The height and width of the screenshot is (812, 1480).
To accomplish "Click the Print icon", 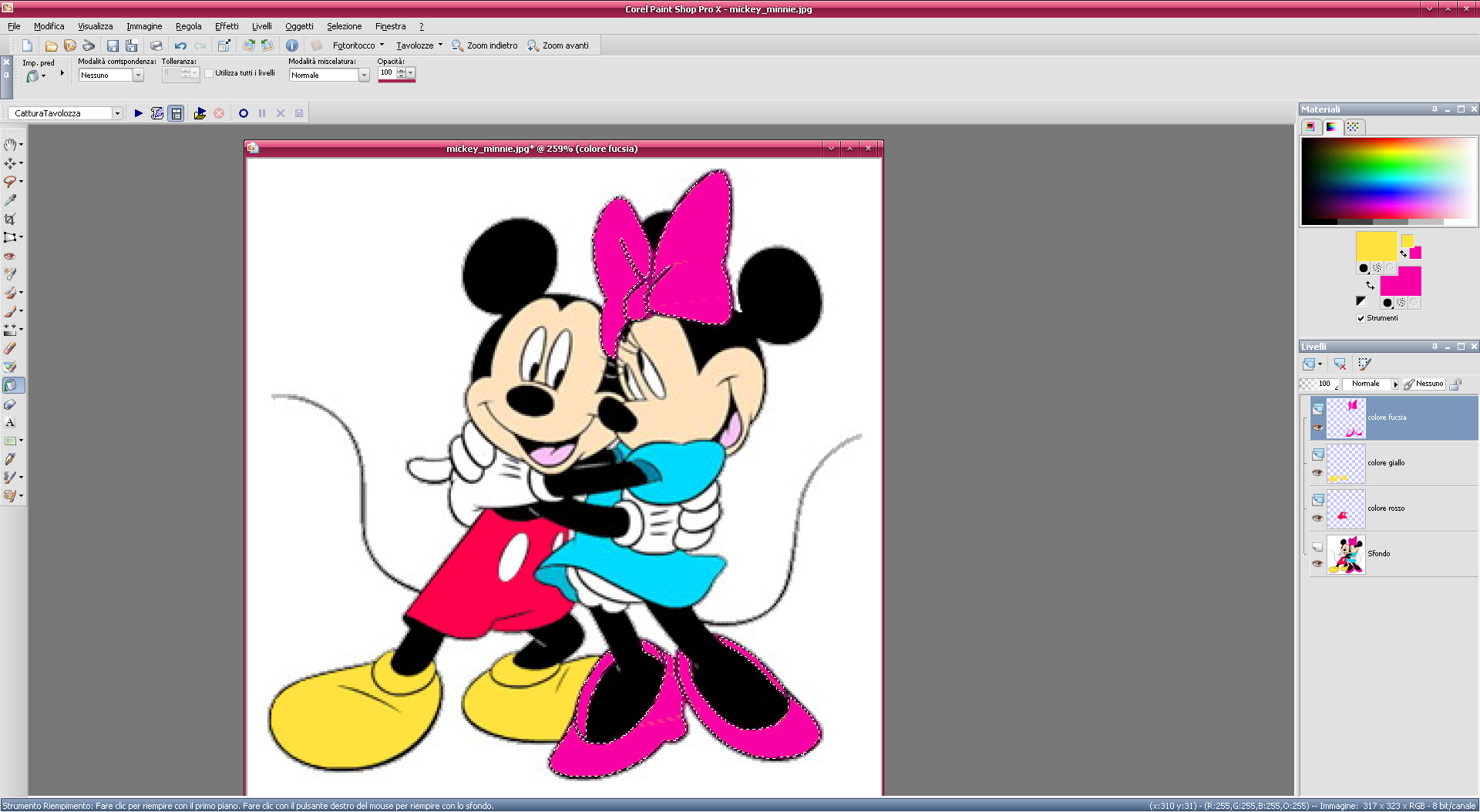I will (156, 45).
